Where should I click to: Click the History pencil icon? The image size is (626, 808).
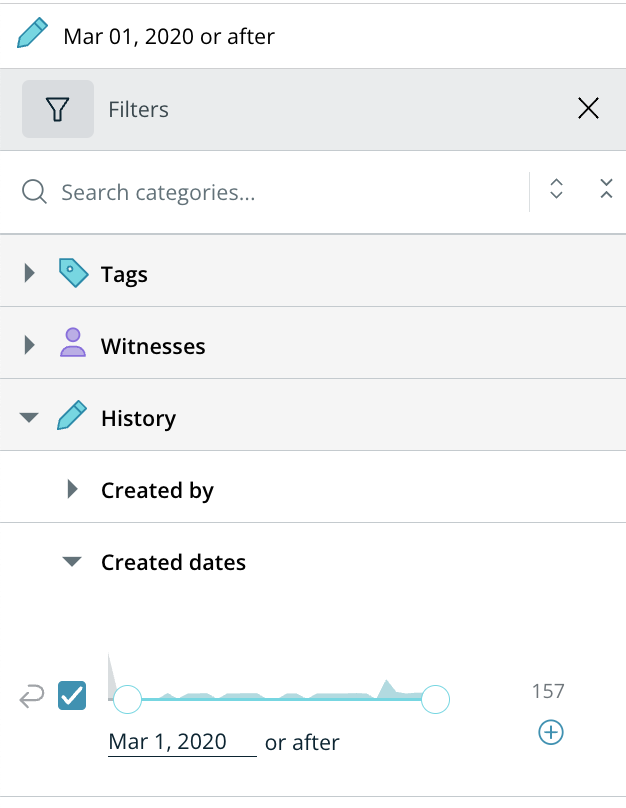click(73, 417)
